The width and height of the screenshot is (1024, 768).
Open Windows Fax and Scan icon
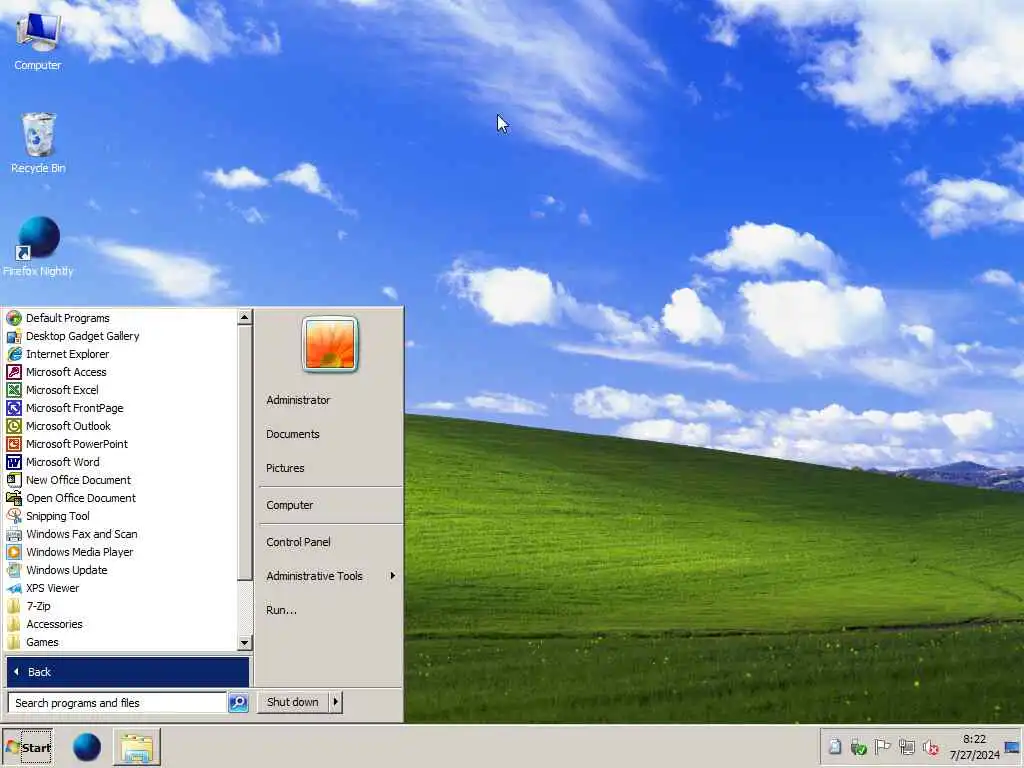tap(14, 534)
